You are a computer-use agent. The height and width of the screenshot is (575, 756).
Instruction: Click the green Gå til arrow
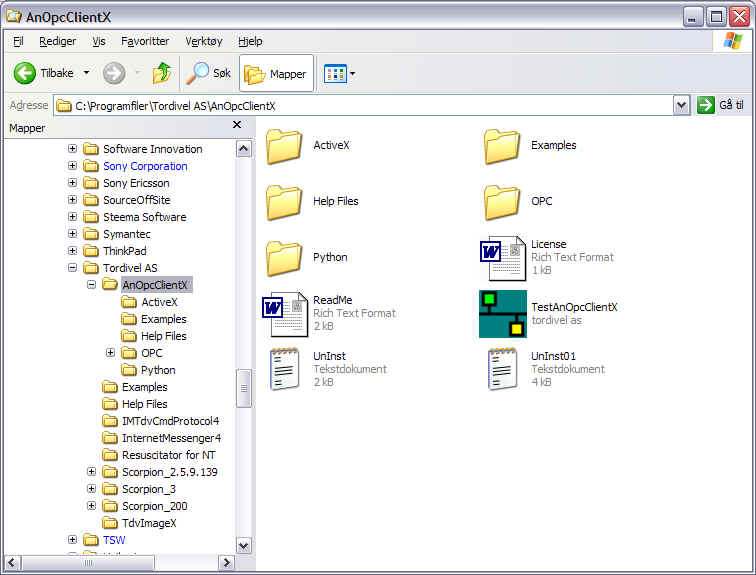705,105
